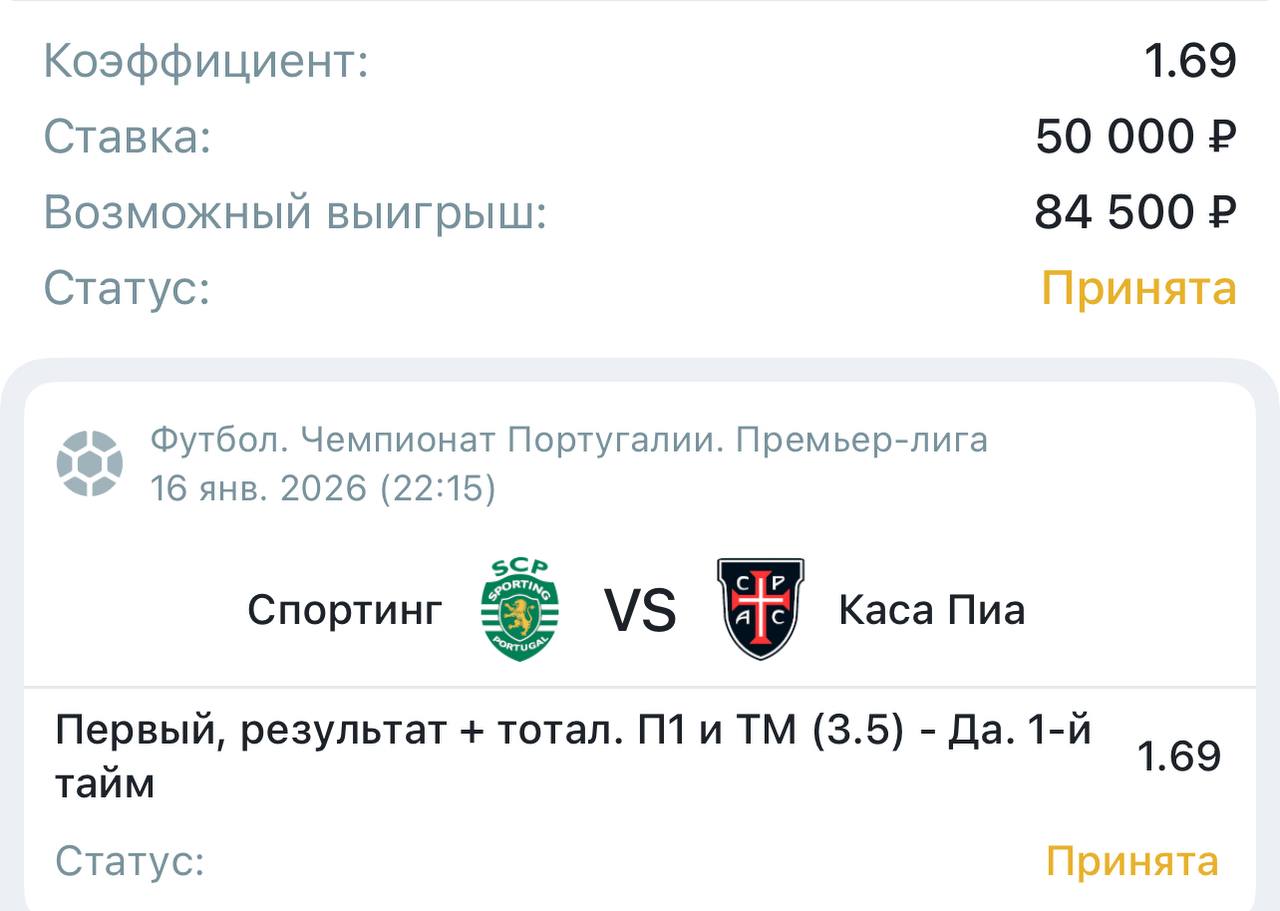The width and height of the screenshot is (1280, 911).
Task: Click the gray football sport icon
Action: click(90, 464)
